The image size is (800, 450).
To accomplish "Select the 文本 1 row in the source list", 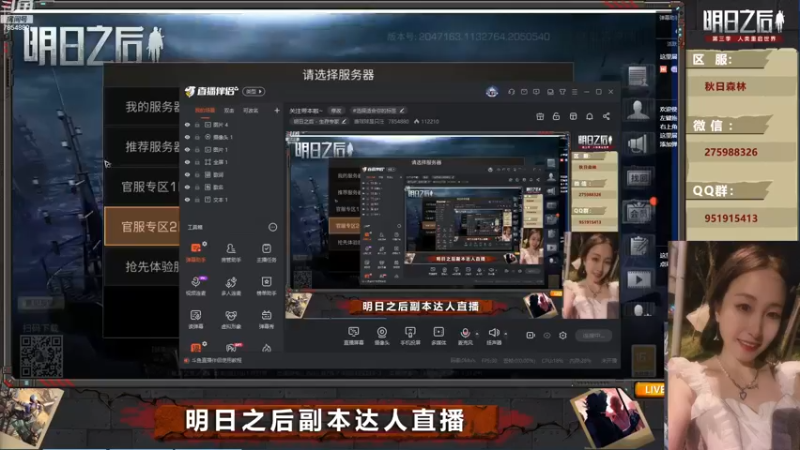I will 232,199.
